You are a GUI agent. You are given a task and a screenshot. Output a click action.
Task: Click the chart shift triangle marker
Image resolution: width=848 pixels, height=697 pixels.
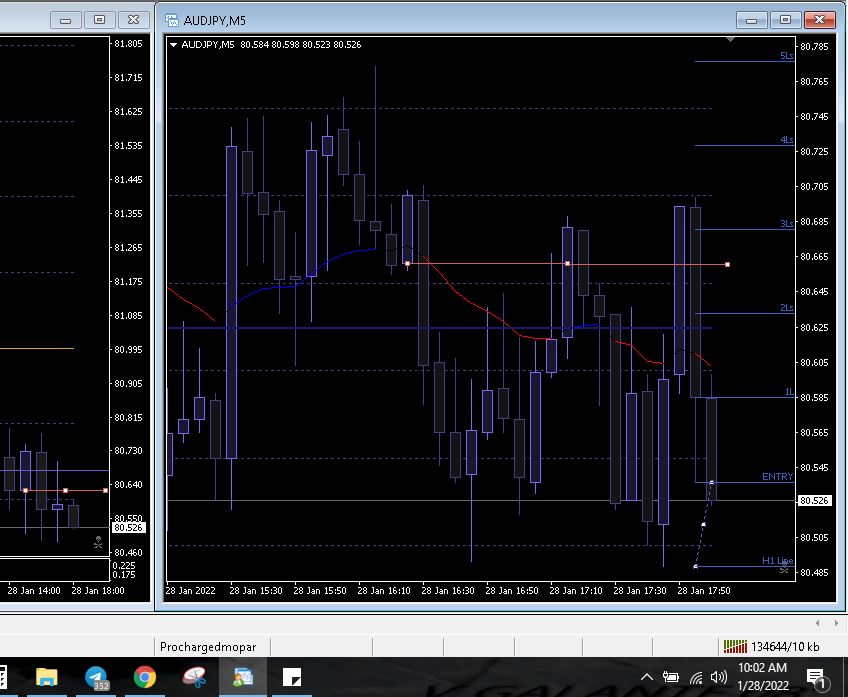pyautogui.click(x=730, y=40)
